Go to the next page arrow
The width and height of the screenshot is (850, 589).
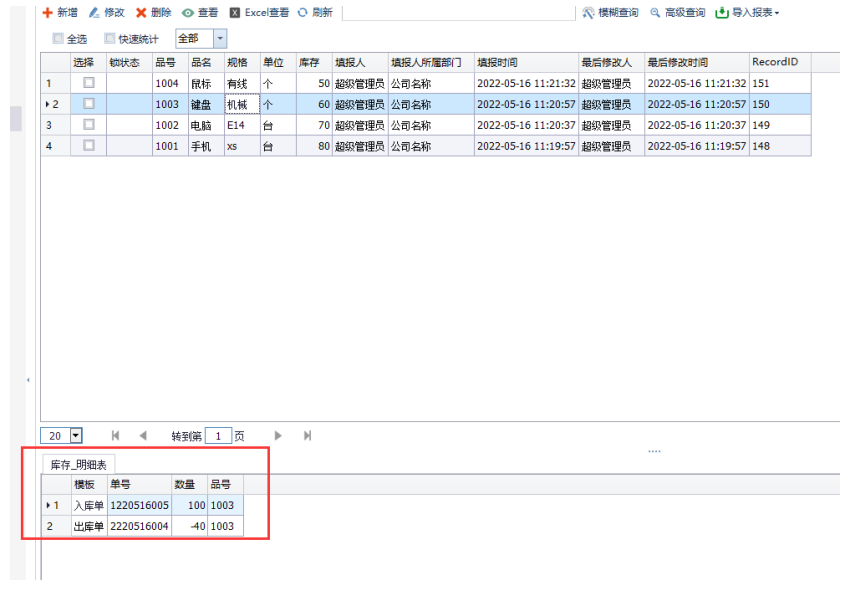(278, 436)
